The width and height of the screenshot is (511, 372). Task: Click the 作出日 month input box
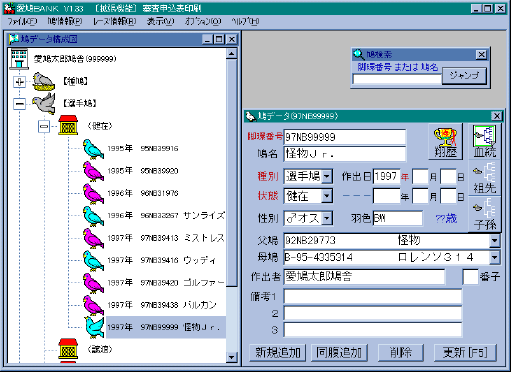[x=420, y=176]
